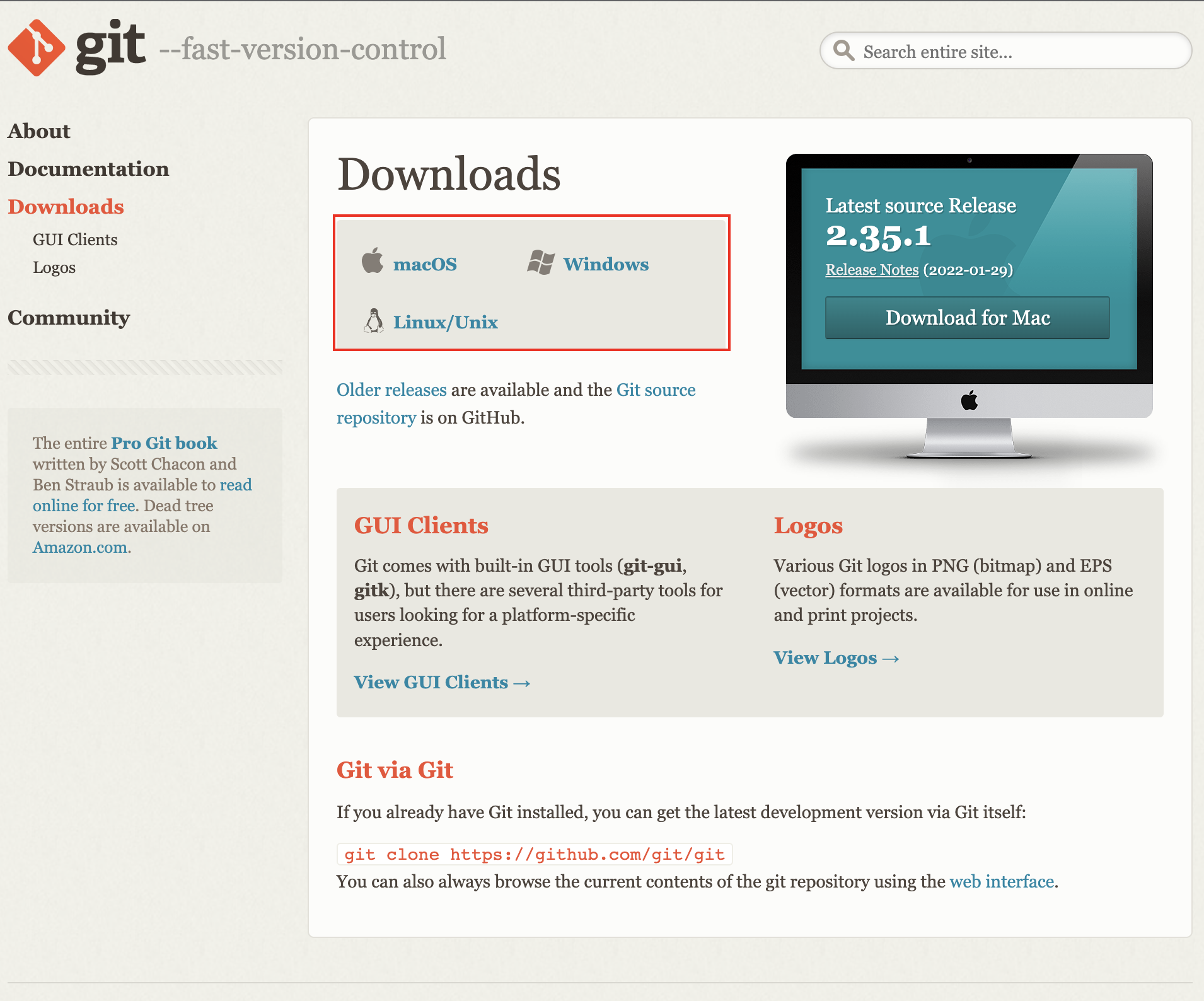This screenshot has height=1001, width=1204.
Task: Open the Amazon.com link
Action: (x=80, y=547)
